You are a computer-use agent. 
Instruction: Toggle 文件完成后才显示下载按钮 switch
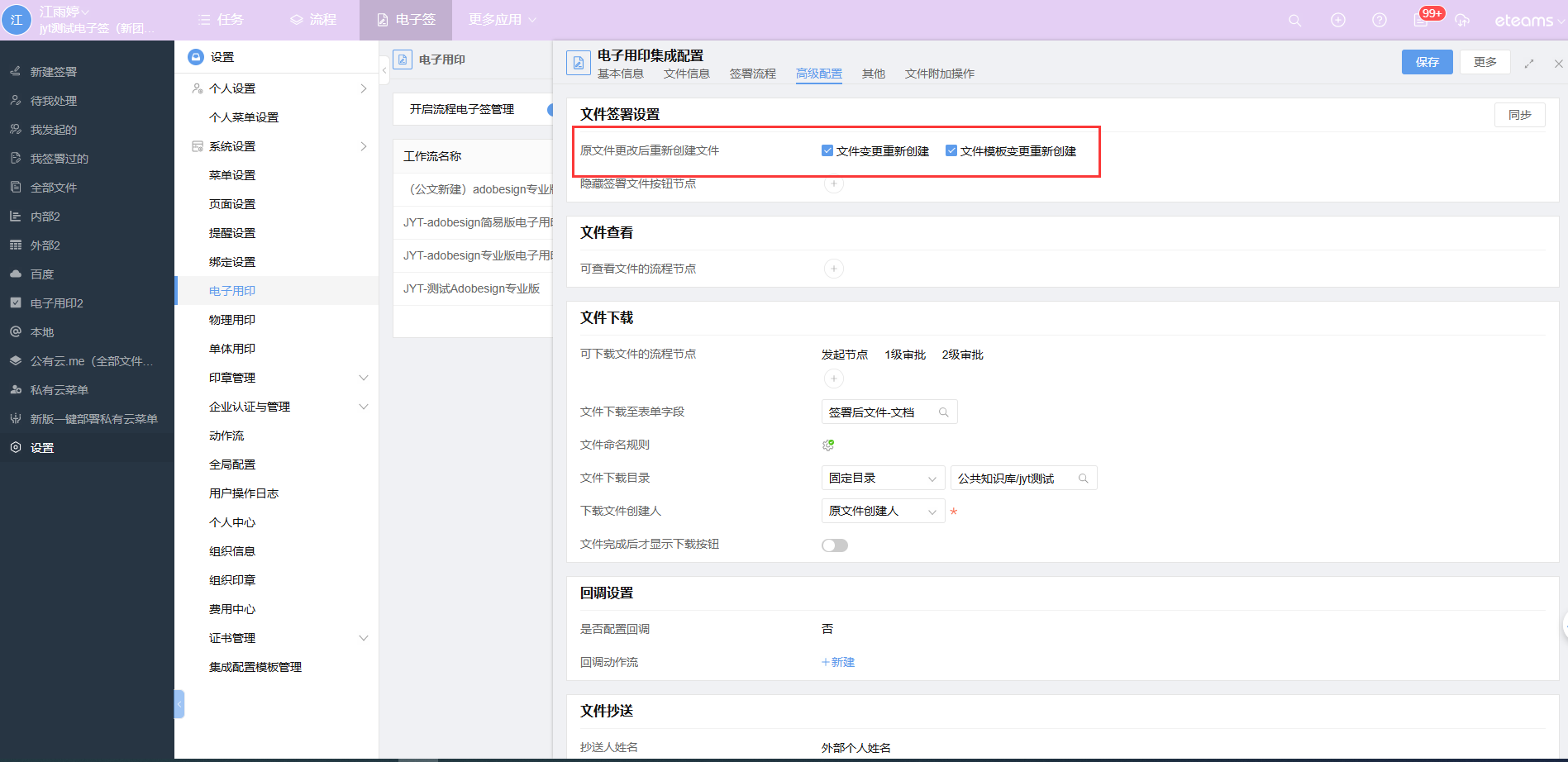[835, 545]
